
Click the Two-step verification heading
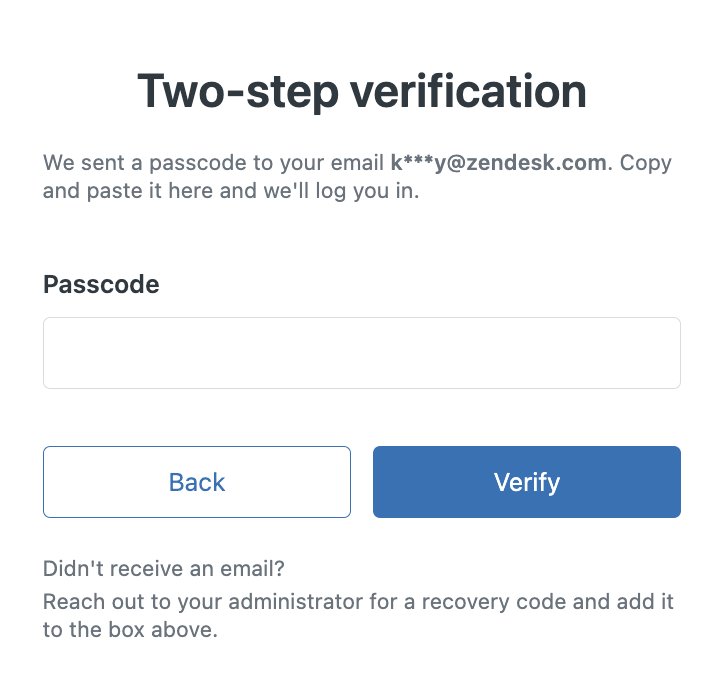361,92
